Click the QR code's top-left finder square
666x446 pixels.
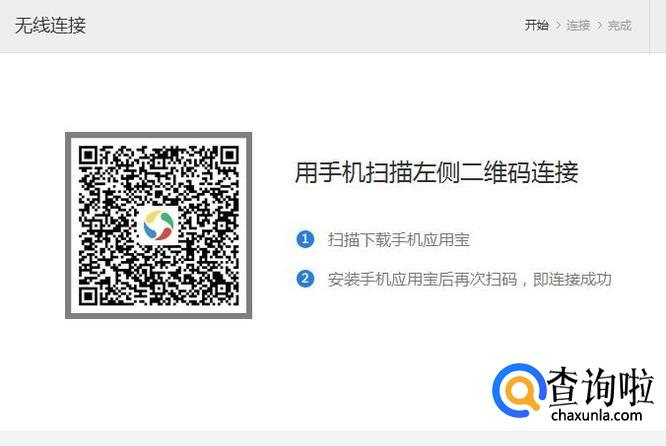pos(88,156)
